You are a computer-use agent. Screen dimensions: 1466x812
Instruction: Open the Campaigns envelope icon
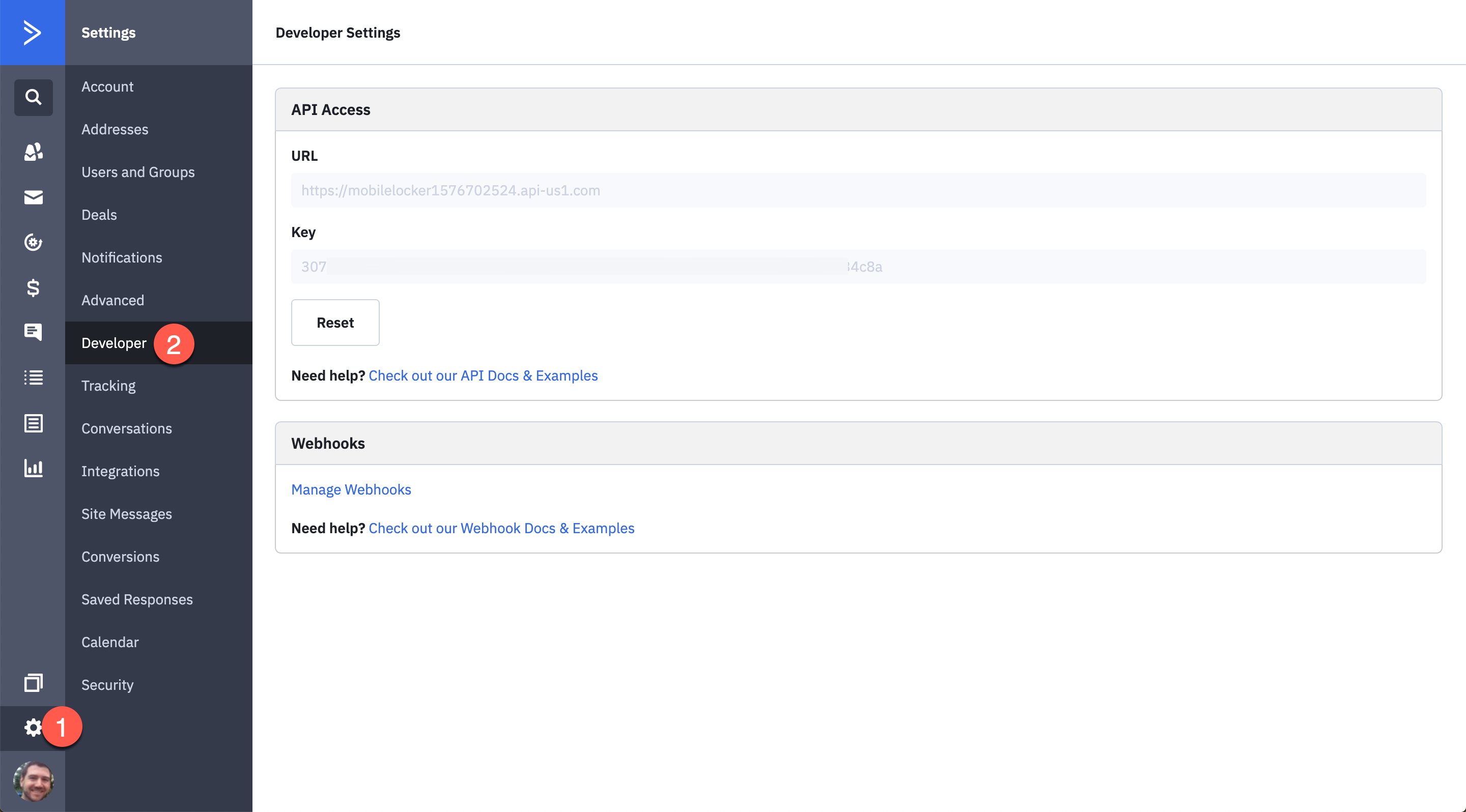click(33, 197)
